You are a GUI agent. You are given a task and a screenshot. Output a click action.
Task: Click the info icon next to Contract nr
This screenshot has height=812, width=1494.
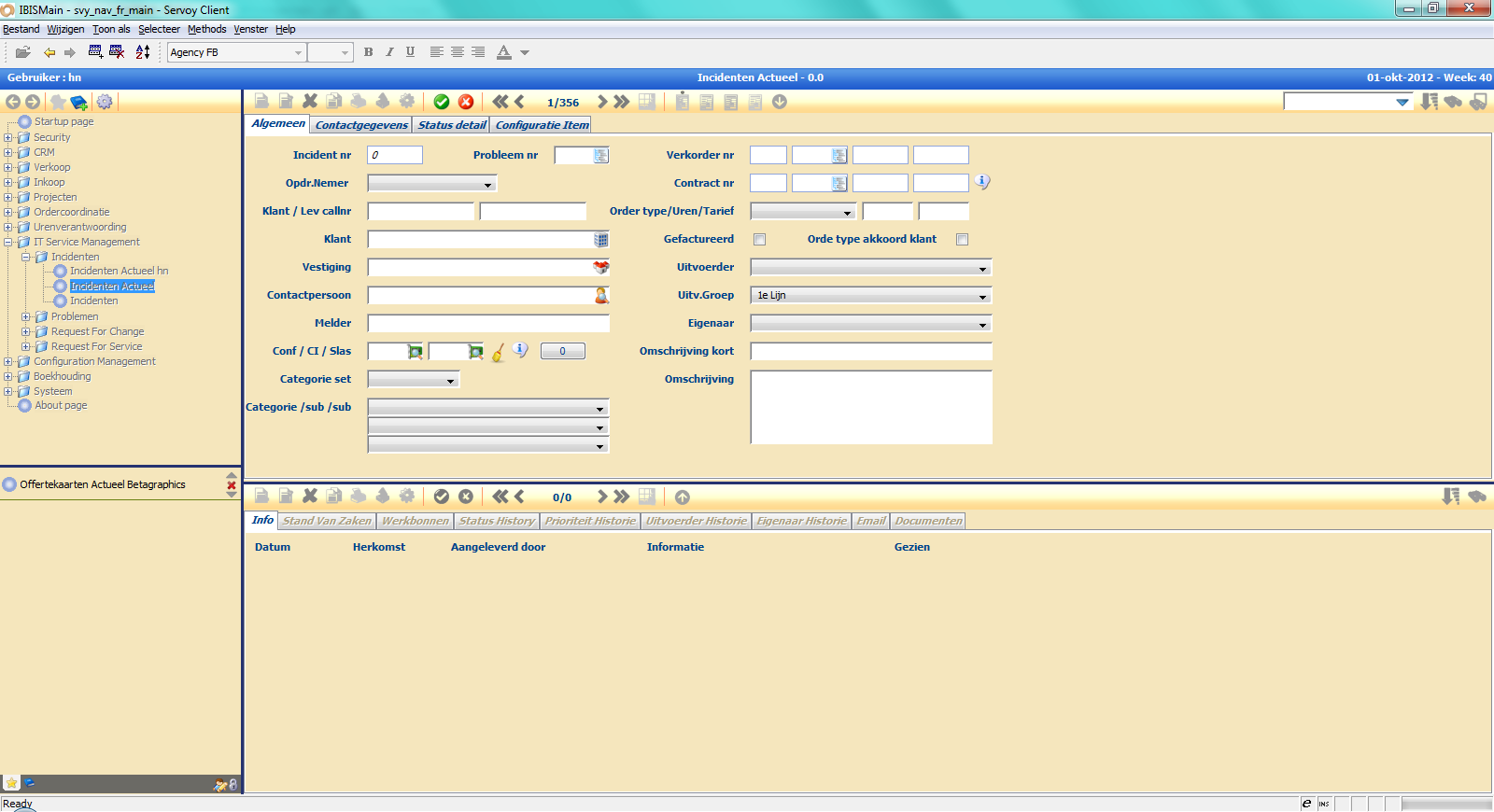pyautogui.click(x=982, y=182)
